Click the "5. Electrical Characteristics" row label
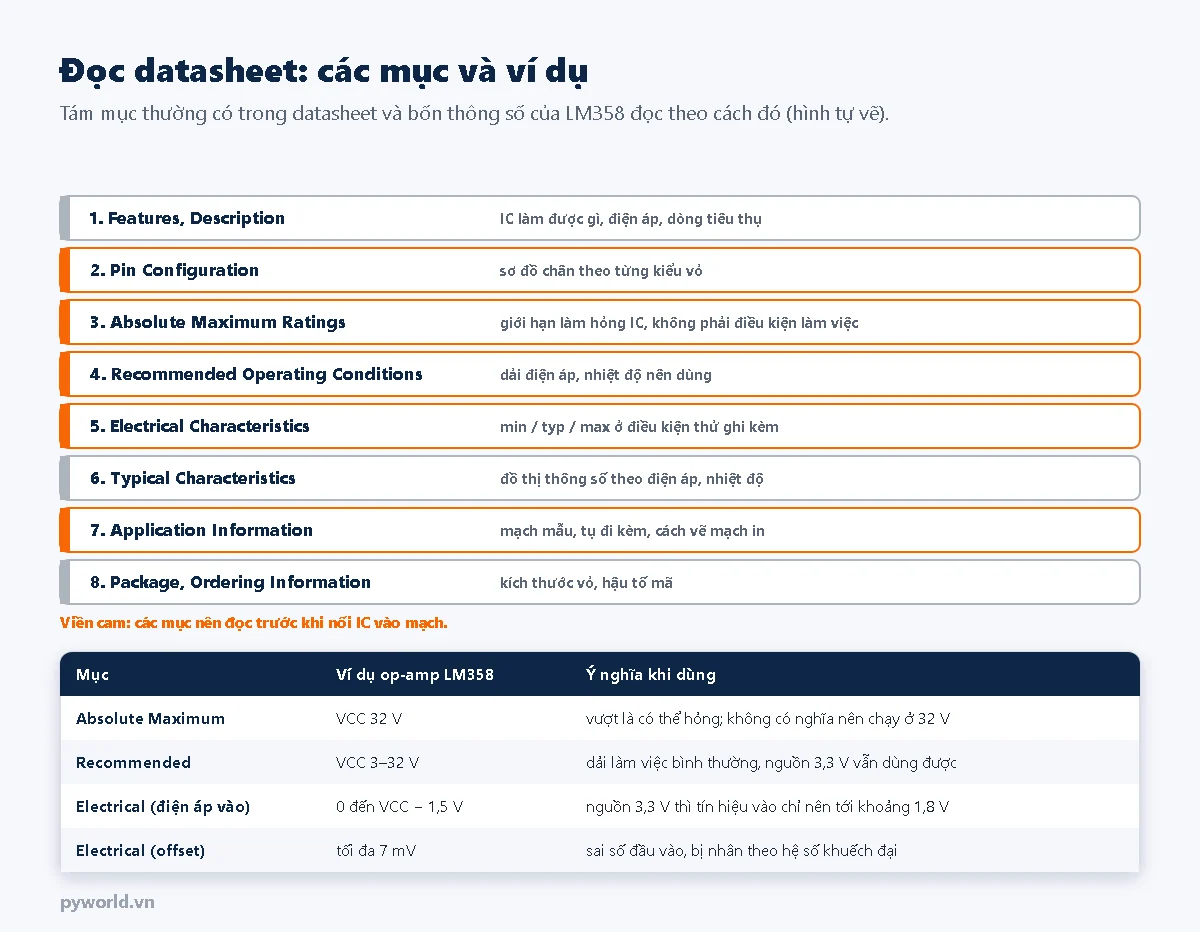This screenshot has height=932, width=1200. 199,426
